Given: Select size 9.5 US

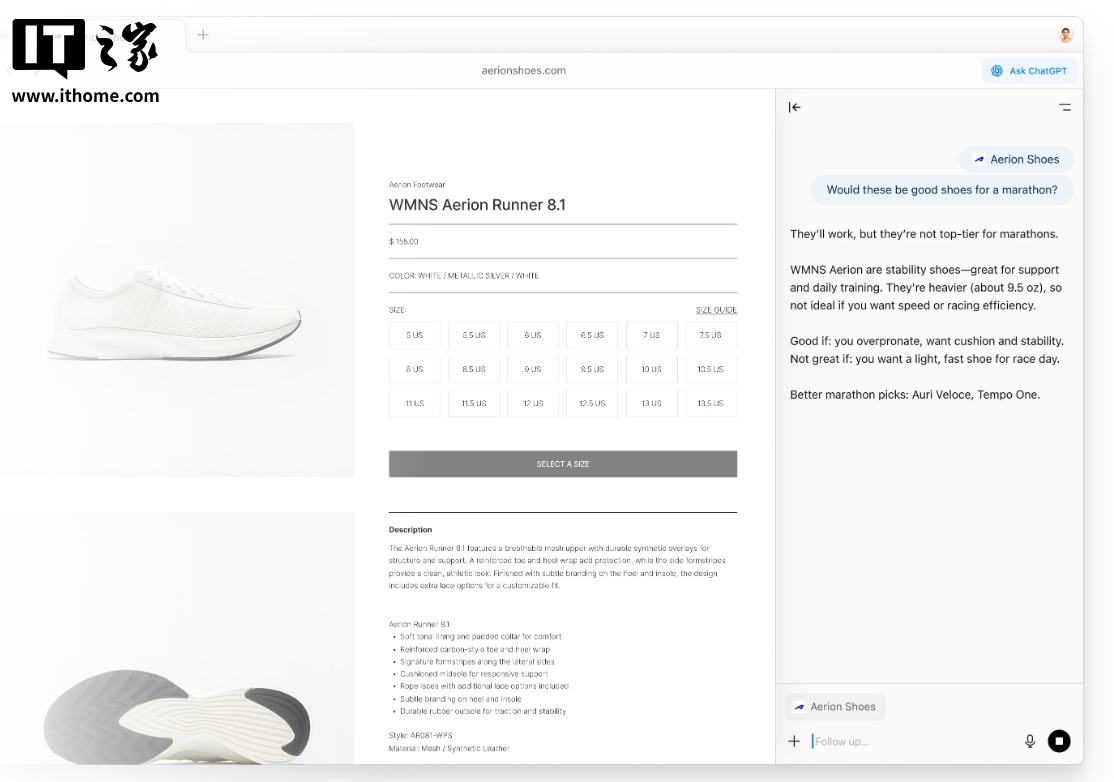Looking at the screenshot, I should (x=592, y=369).
